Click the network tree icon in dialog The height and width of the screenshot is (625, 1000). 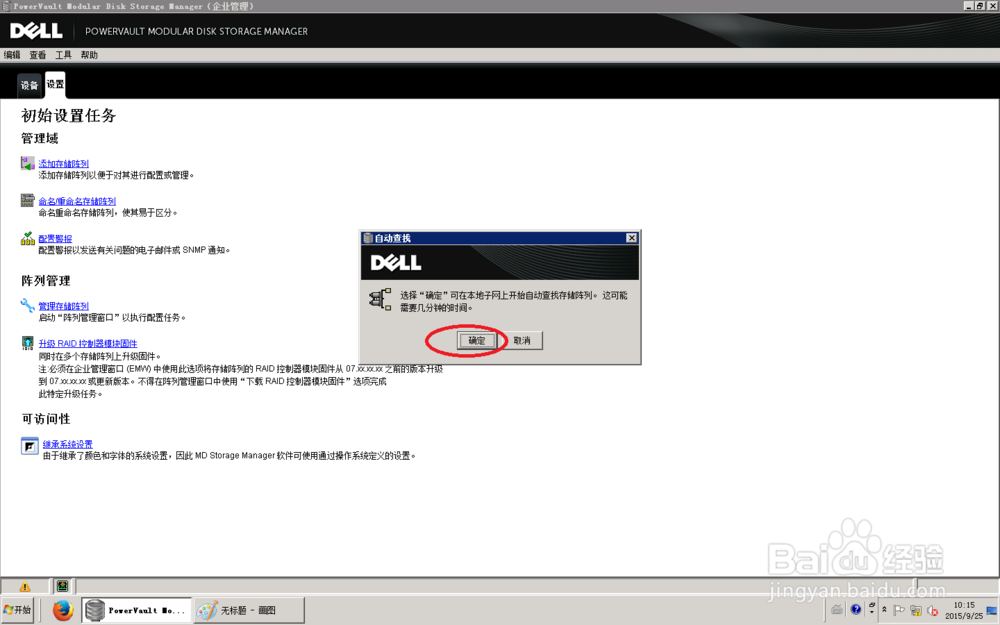click(x=381, y=299)
